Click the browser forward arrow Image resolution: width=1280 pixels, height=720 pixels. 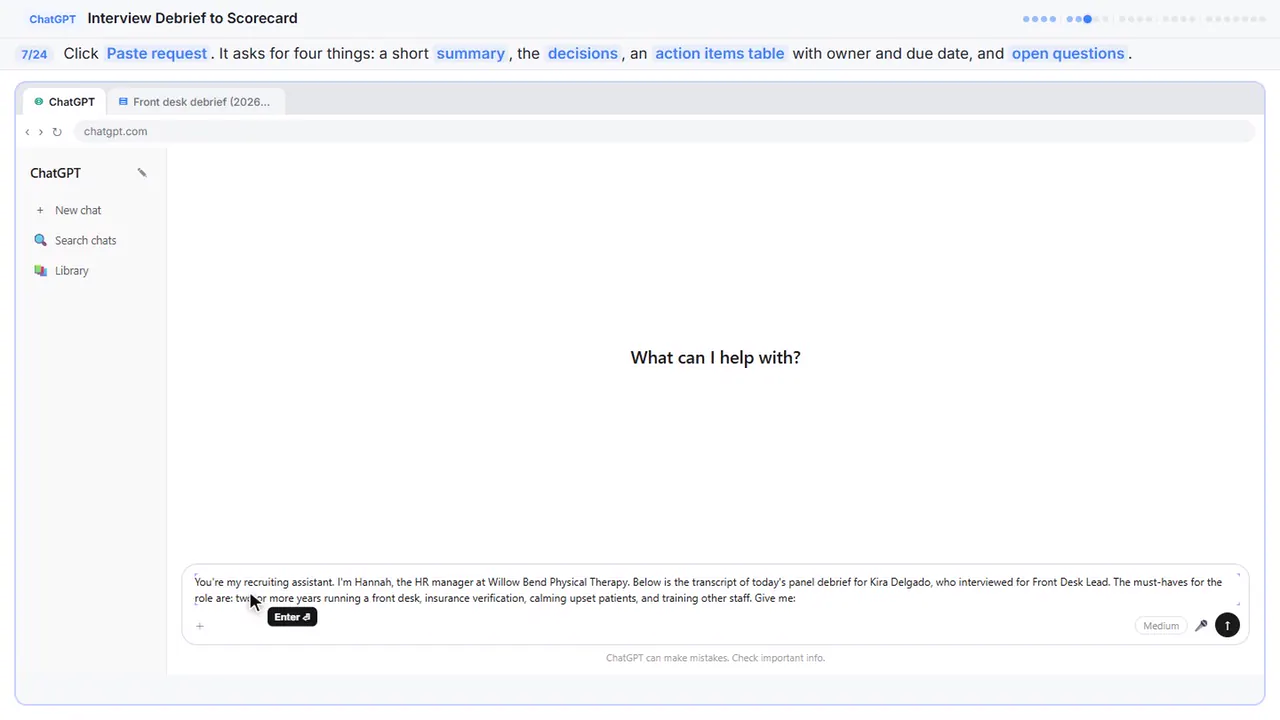coord(41,131)
